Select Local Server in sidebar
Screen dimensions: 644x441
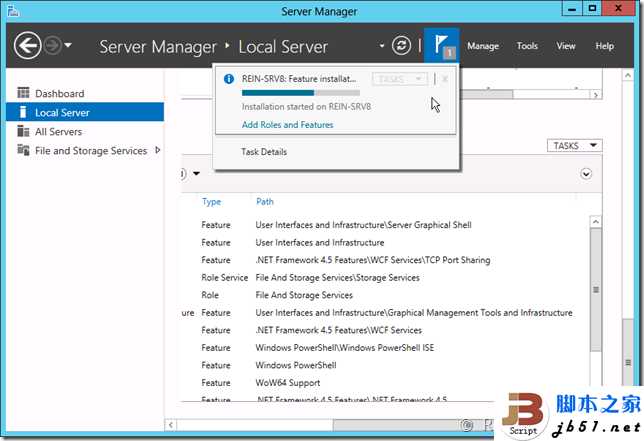click(x=85, y=112)
